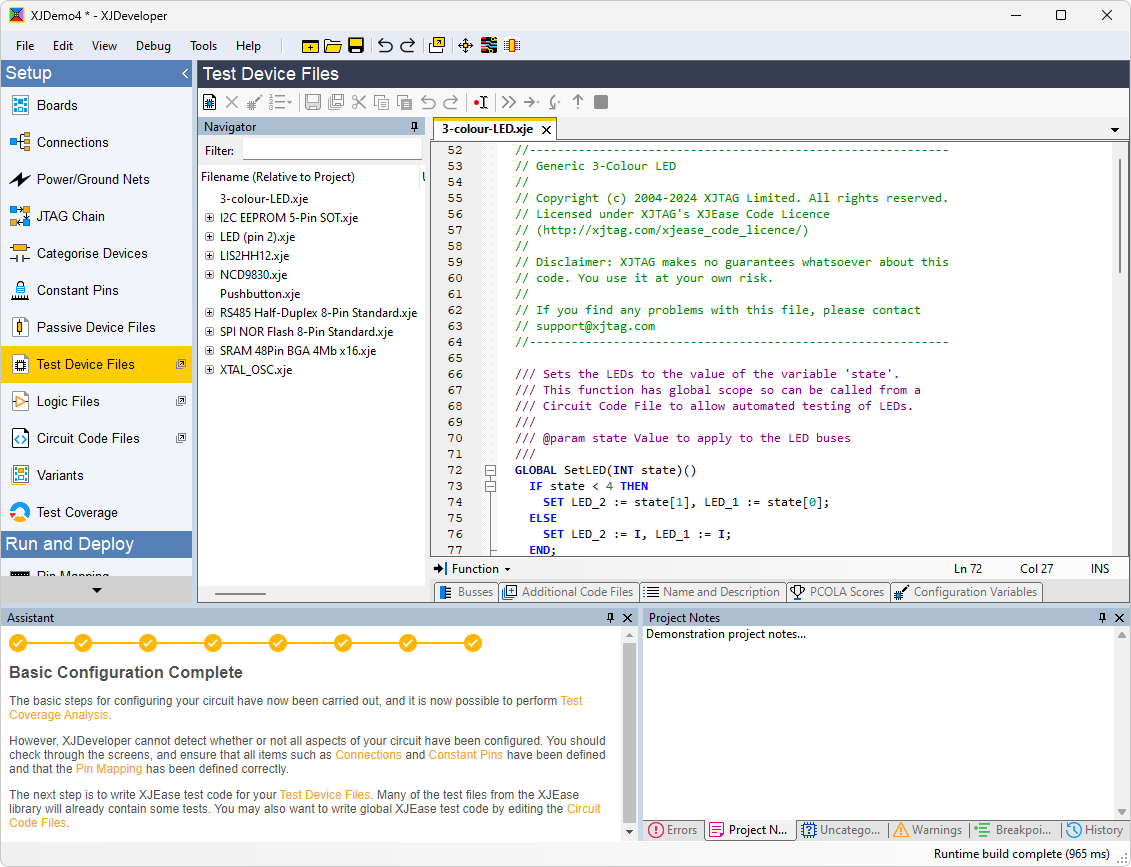Expand the SRAM 48Pin BGA file node
Image resolution: width=1131 pixels, height=867 pixels.
click(x=209, y=351)
